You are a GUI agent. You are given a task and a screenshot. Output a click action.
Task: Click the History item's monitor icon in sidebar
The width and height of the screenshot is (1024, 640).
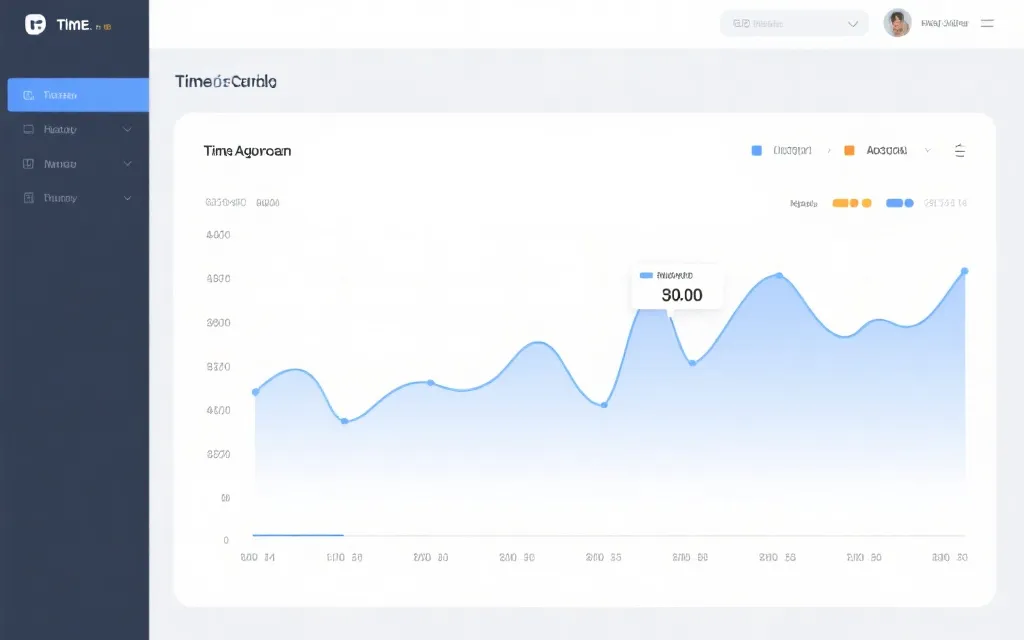[x=28, y=129]
